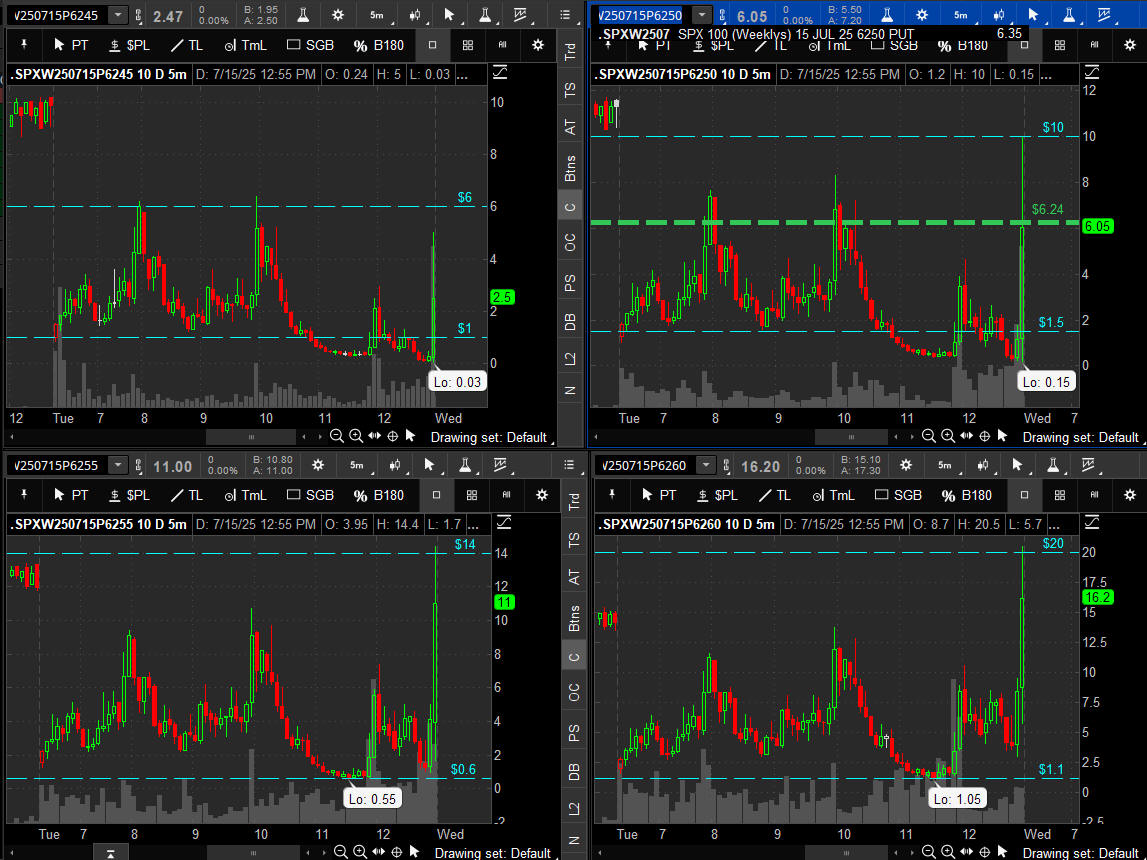Toggle the SGB box on the P6260 drawing toolbar
This screenshot has width=1147, height=860.
900,495
